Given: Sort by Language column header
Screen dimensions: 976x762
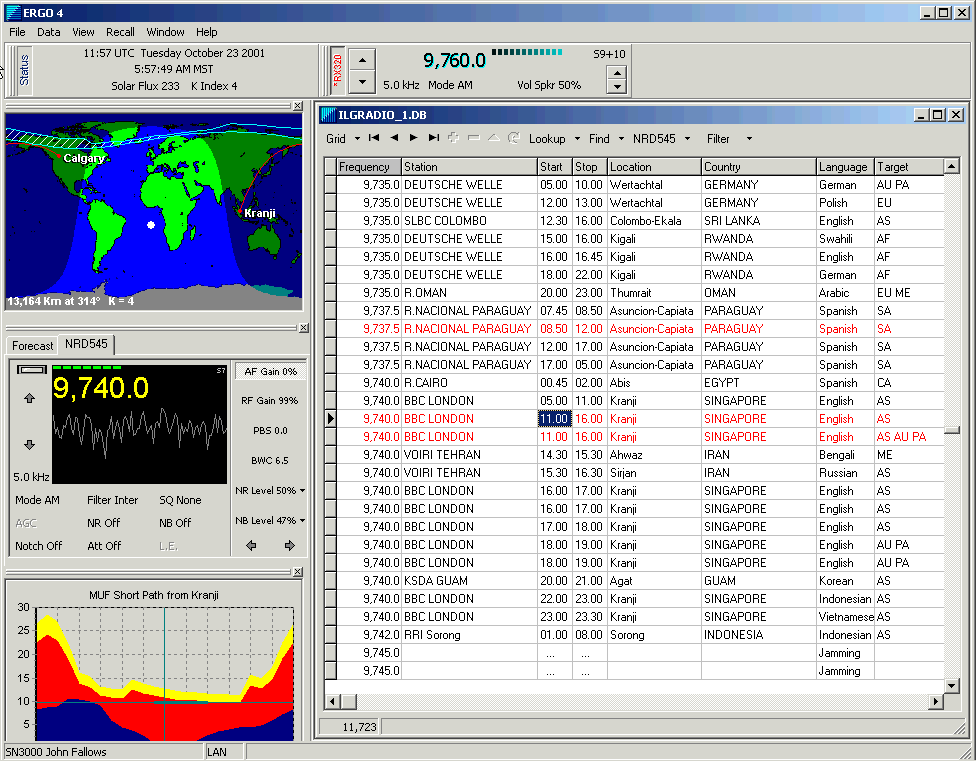Looking at the screenshot, I should (845, 167).
